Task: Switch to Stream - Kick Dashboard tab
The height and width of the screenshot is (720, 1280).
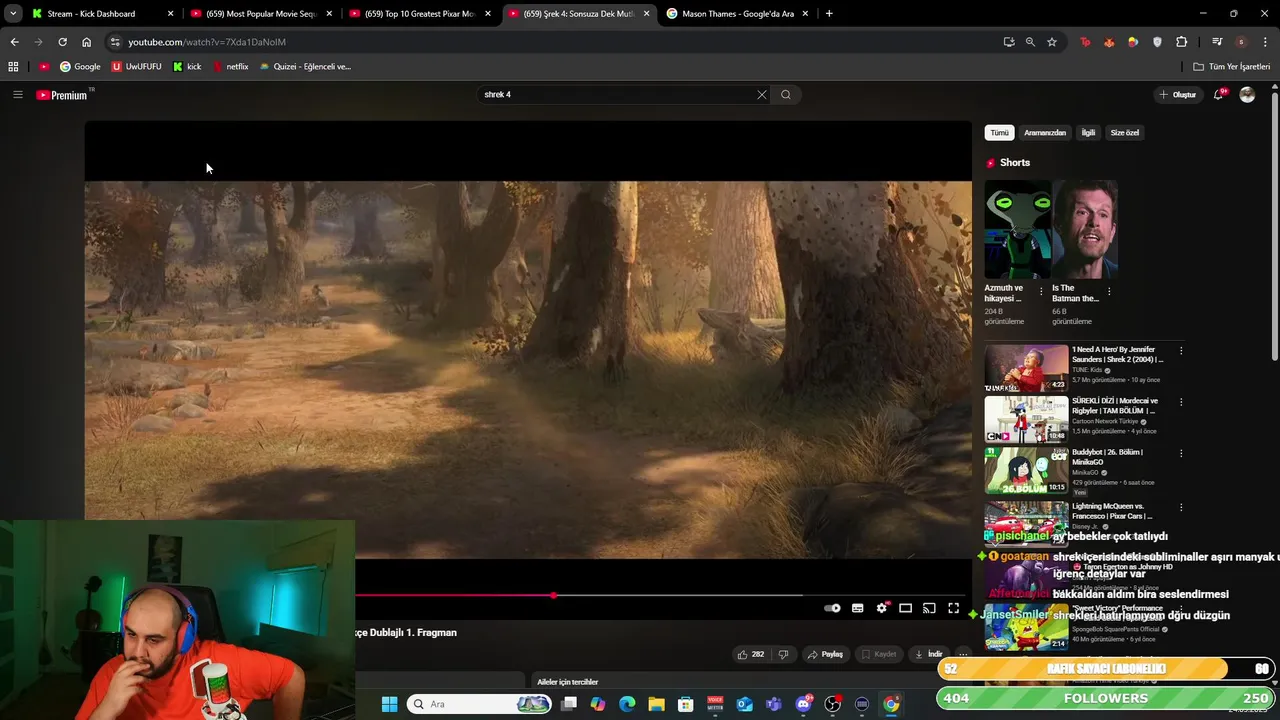Action: 103,14
